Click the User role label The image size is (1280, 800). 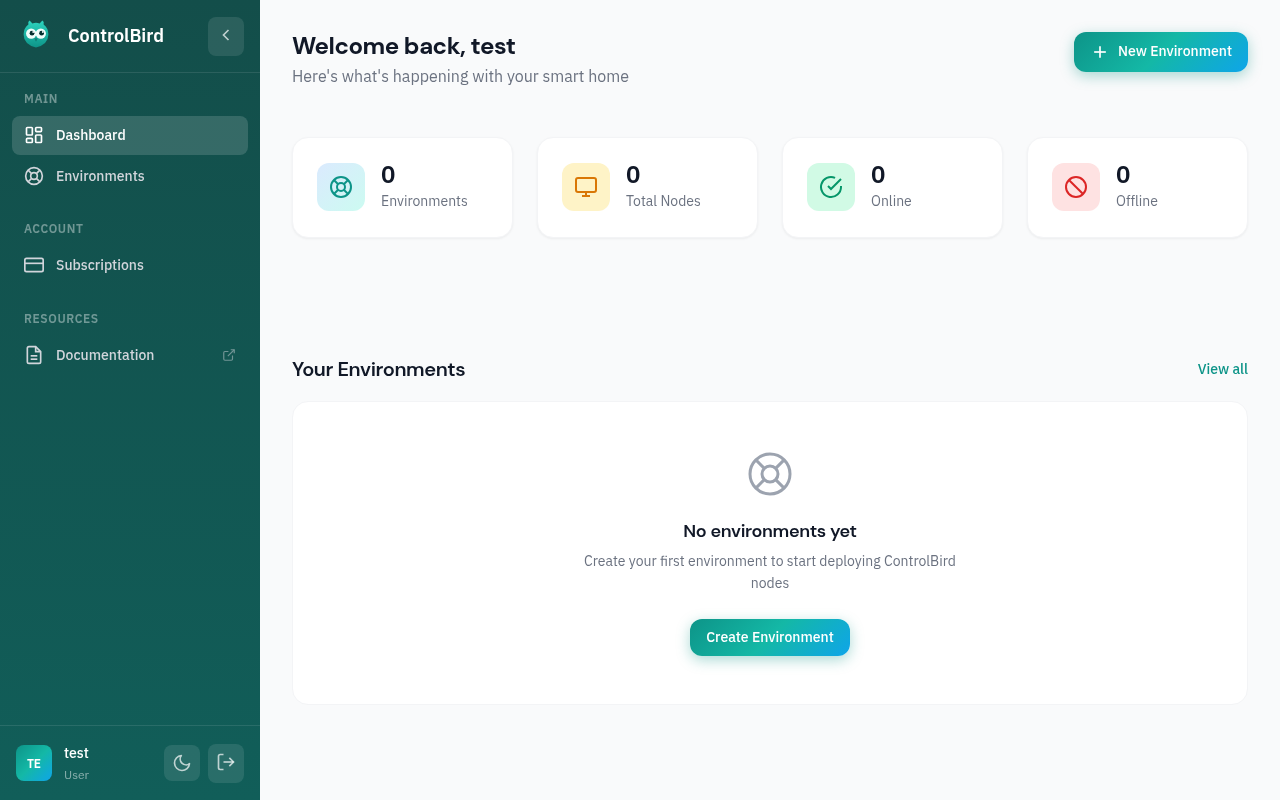pyautogui.click(x=76, y=775)
